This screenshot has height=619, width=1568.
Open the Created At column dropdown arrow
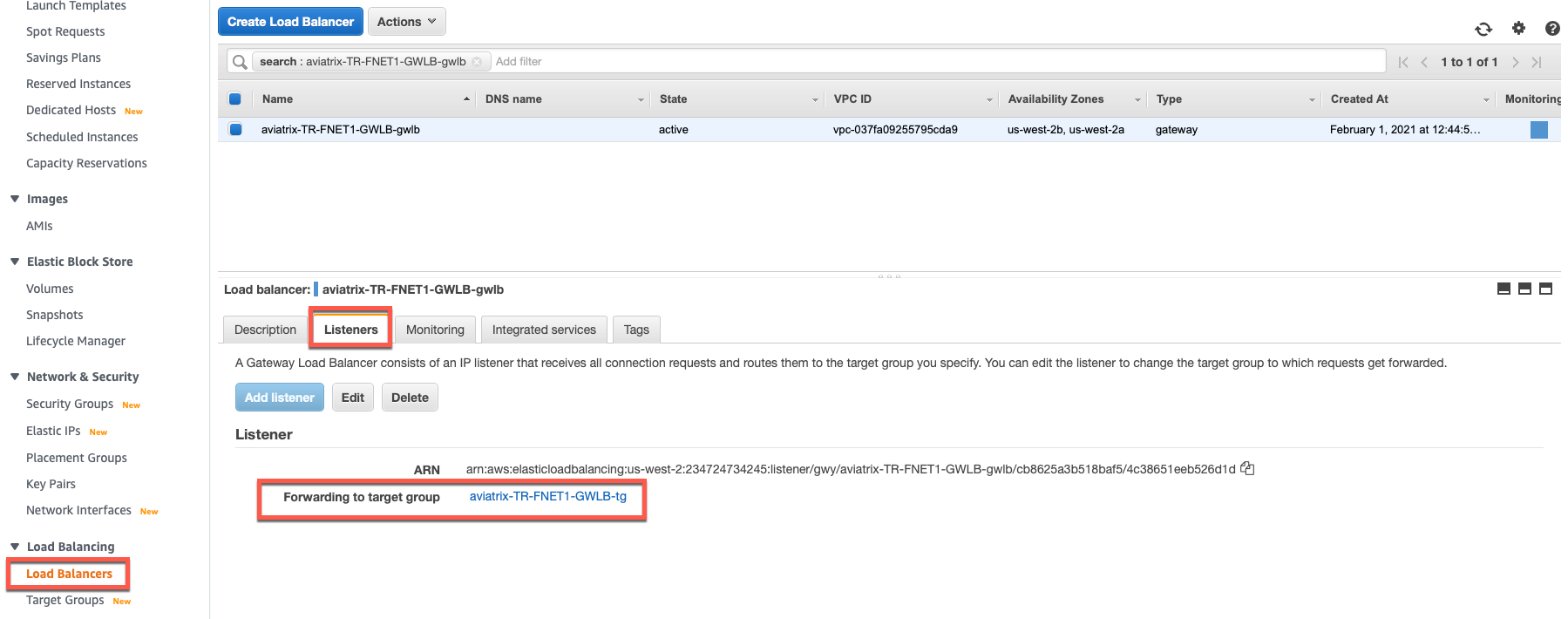point(1486,99)
